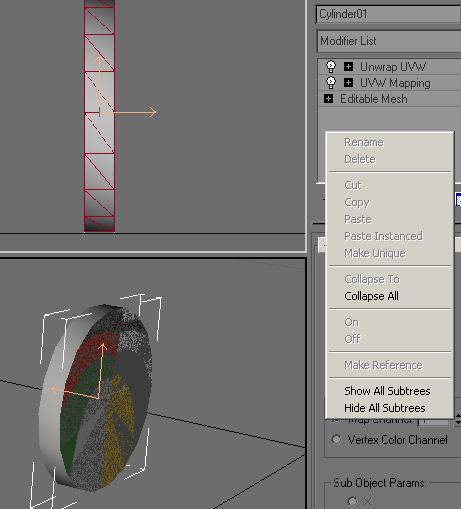
Task: Select Collapse All in context menu
Action: 371,296
